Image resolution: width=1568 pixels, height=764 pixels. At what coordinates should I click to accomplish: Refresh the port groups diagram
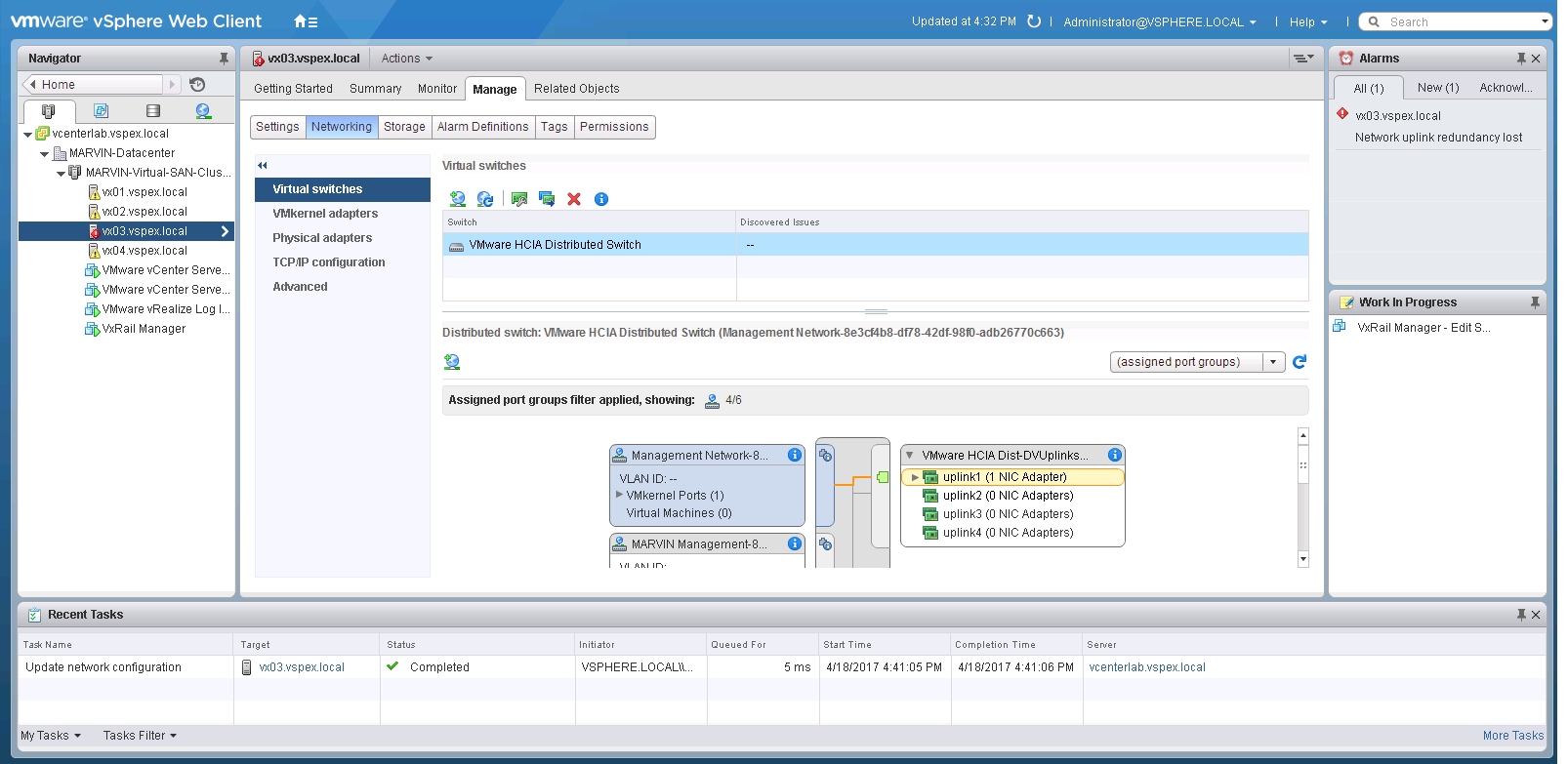pyautogui.click(x=1300, y=362)
